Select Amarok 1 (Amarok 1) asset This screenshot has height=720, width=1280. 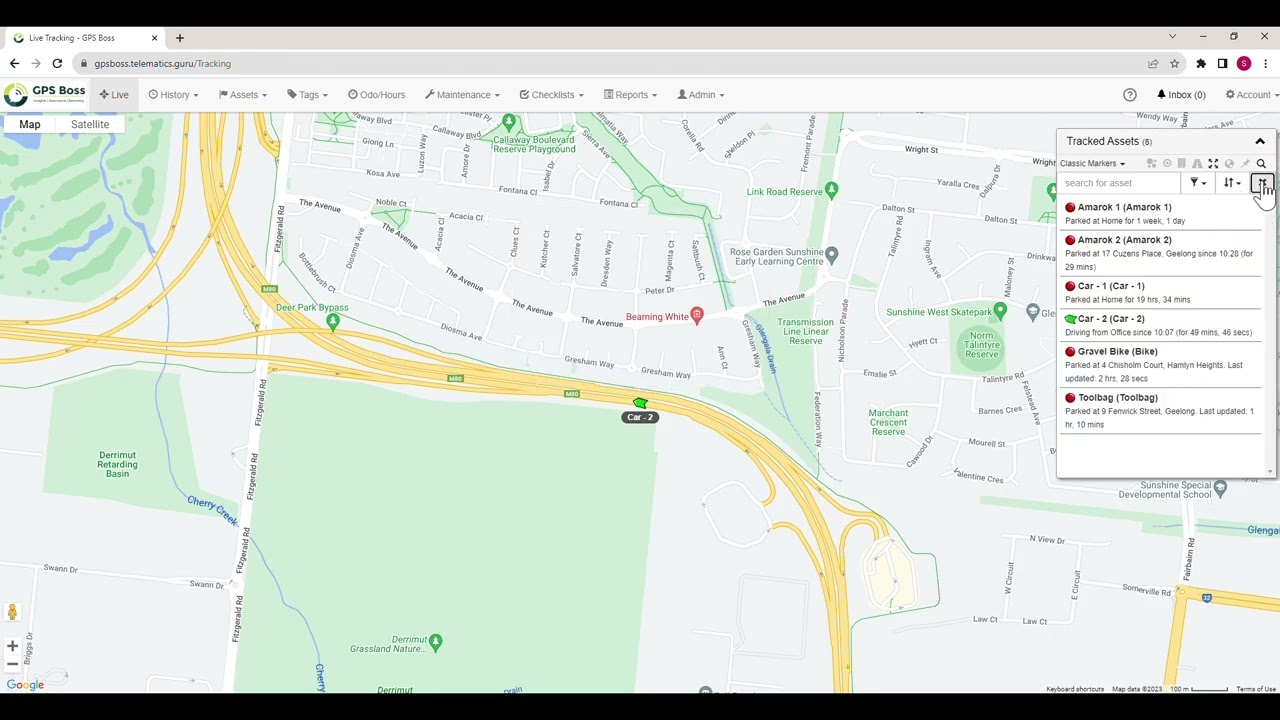(1160, 214)
